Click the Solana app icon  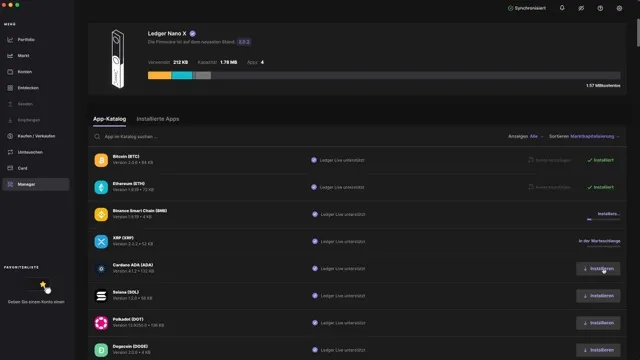point(101,296)
